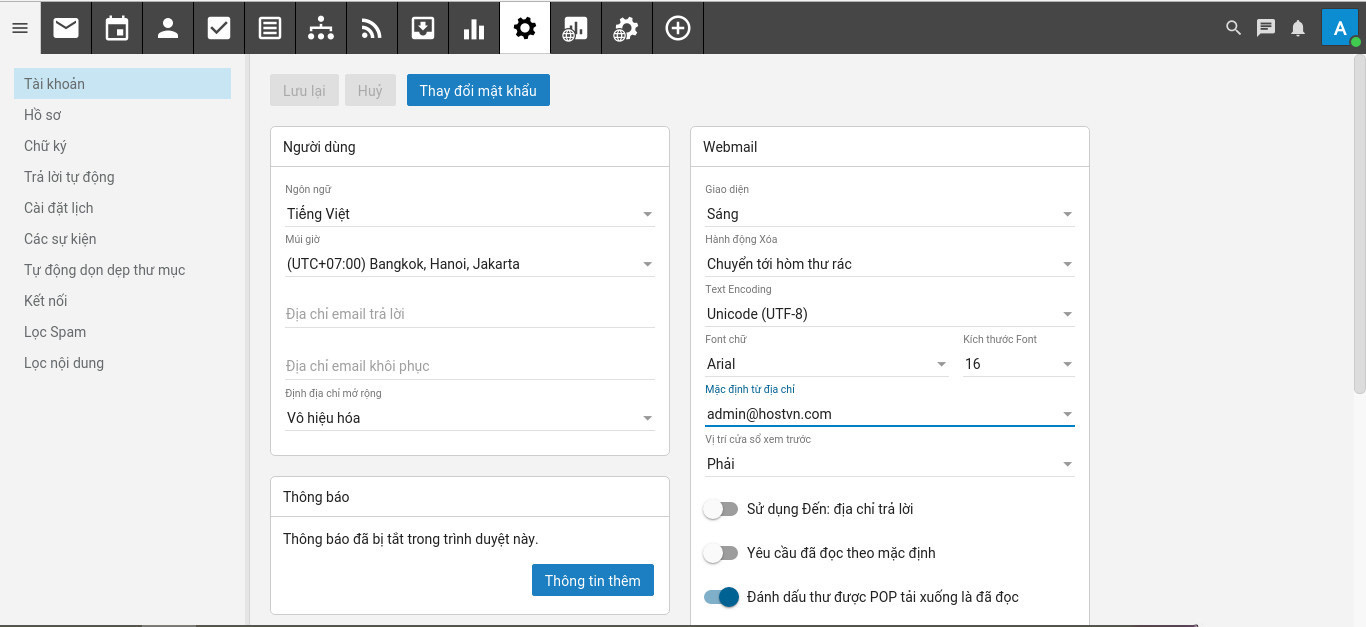
Task: Select 'Chữ ký' in the sidebar
Action: (x=45, y=146)
